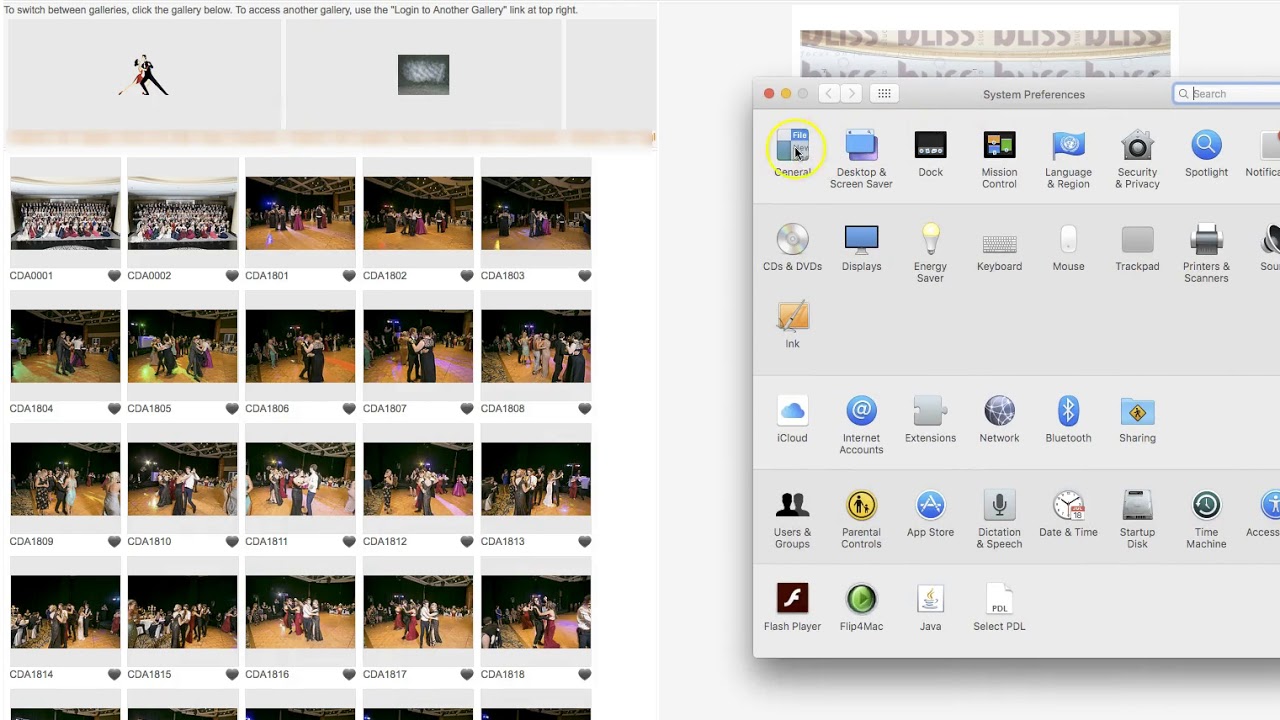Favorite photo CDA1804 with heart icon

click(x=114, y=409)
